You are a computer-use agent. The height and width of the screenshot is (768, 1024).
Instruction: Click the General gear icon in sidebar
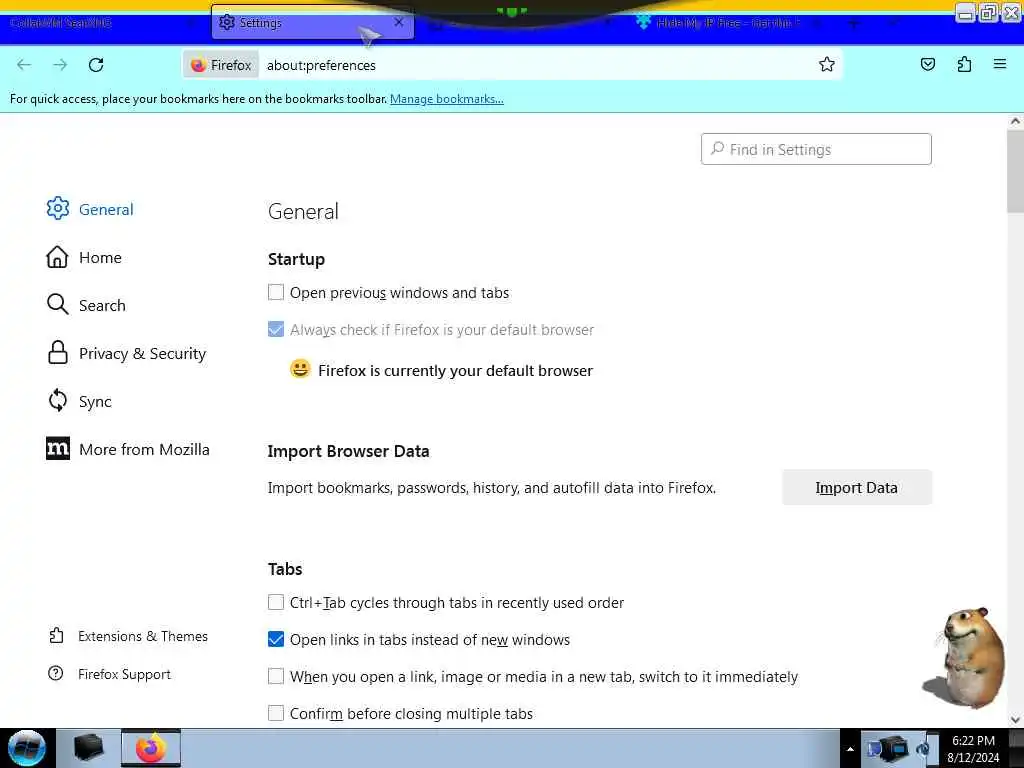[57, 208]
